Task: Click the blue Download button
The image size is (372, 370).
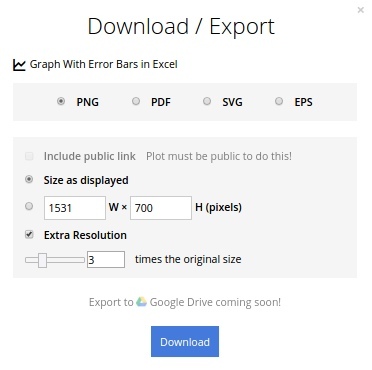Action: click(x=185, y=342)
